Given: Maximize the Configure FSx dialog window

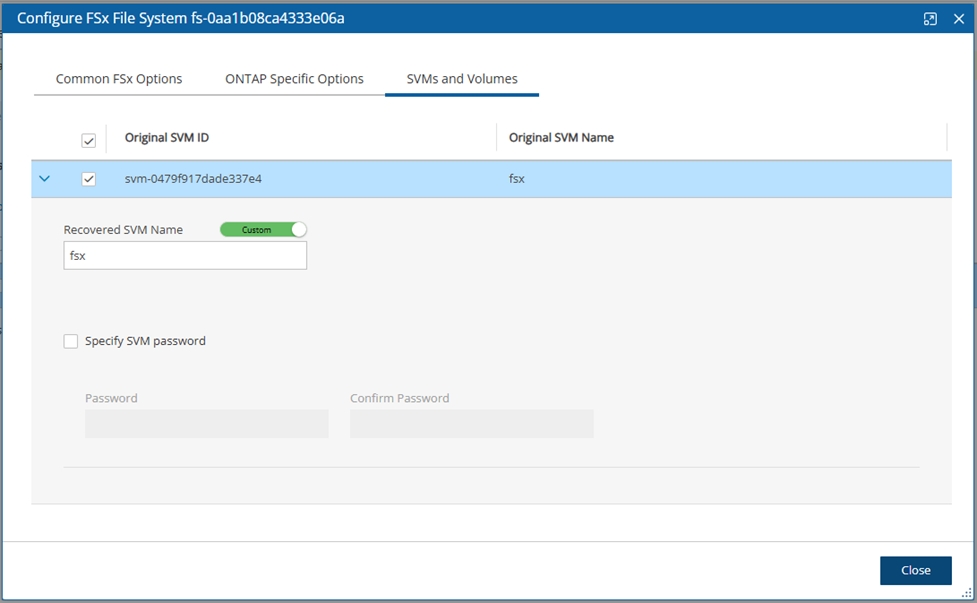Looking at the screenshot, I should (930, 19).
